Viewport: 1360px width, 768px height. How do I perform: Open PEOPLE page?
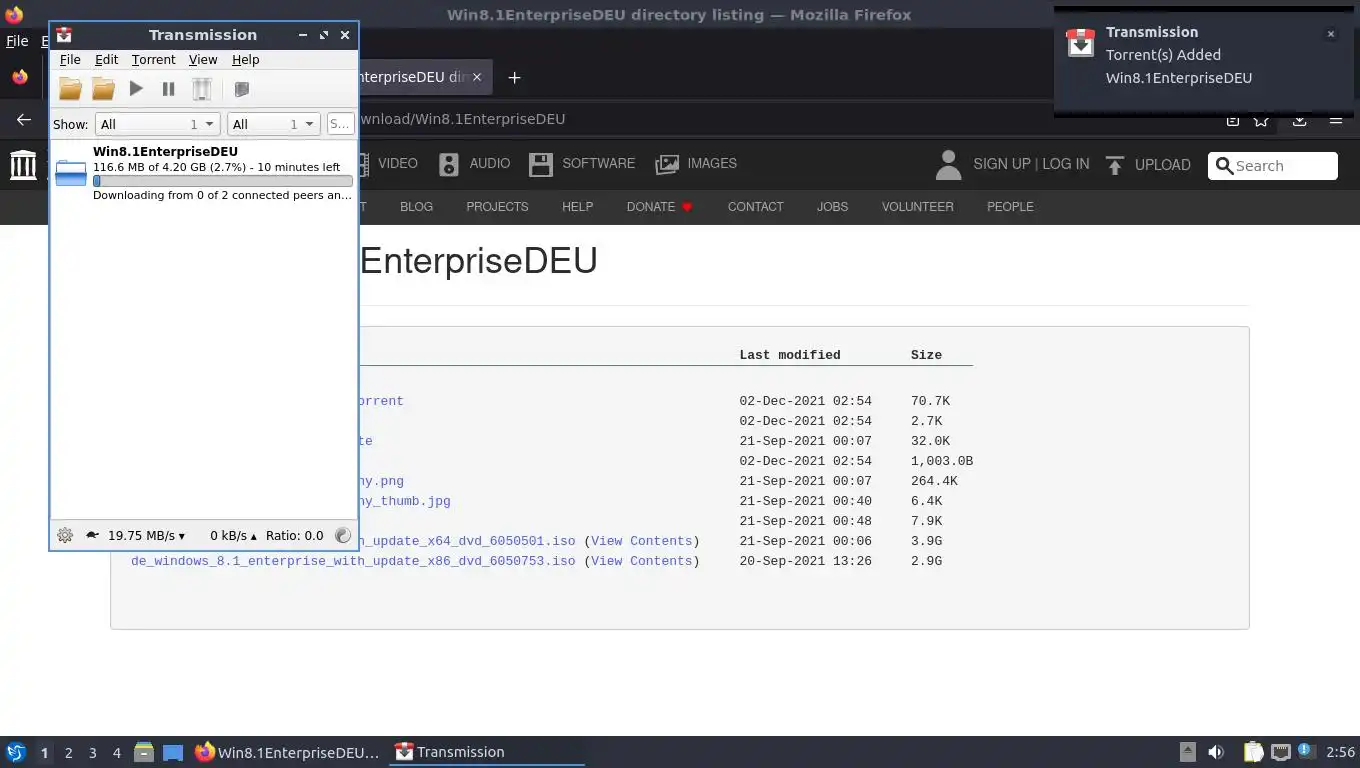pos(1010,207)
